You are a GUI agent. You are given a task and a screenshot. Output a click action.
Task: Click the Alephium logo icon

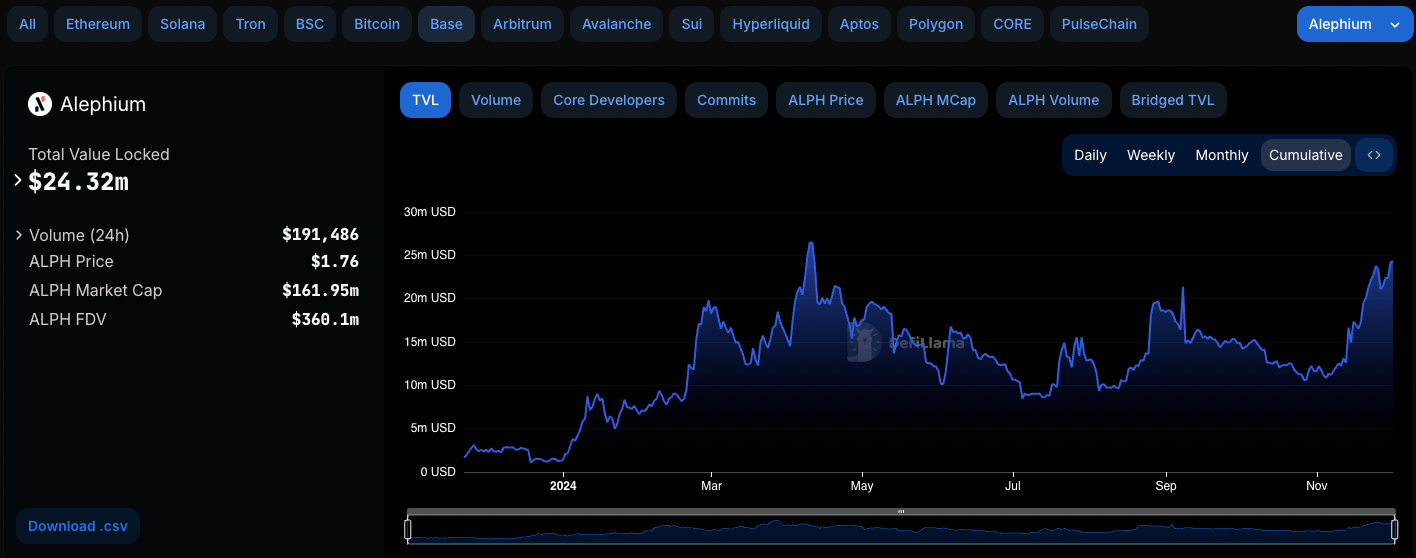point(40,104)
